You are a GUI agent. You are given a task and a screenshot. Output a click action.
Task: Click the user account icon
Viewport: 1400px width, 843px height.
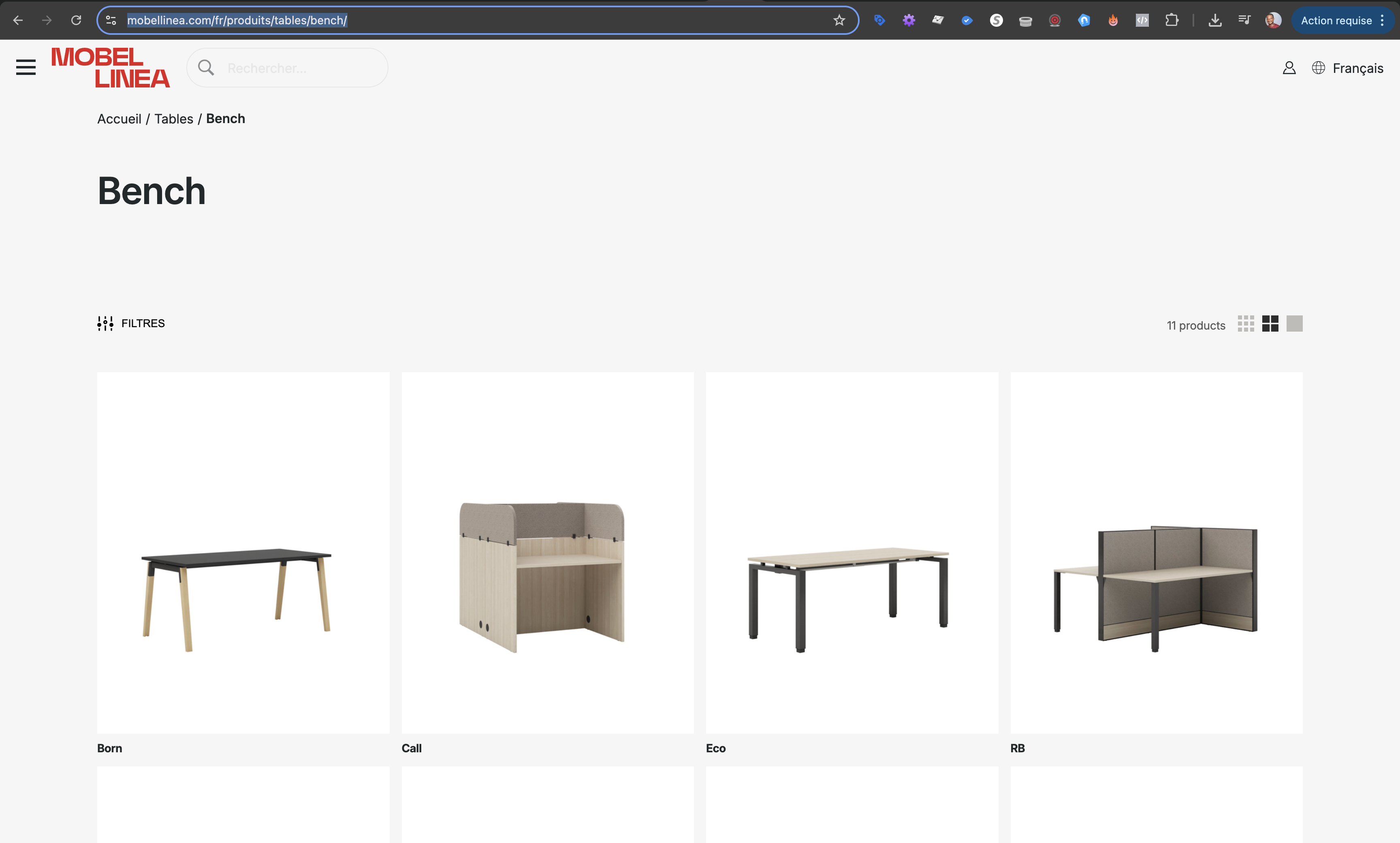coord(1289,68)
